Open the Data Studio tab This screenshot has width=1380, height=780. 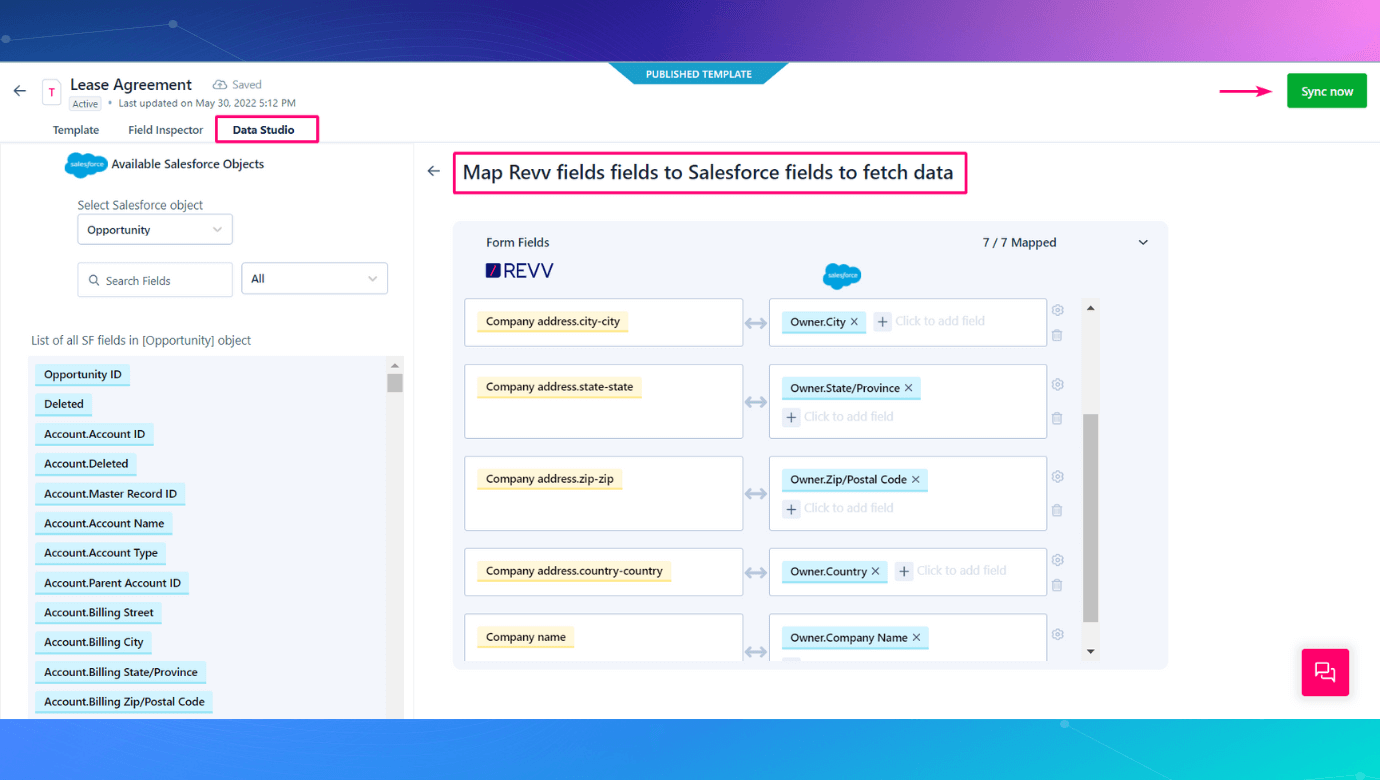click(264, 130)
